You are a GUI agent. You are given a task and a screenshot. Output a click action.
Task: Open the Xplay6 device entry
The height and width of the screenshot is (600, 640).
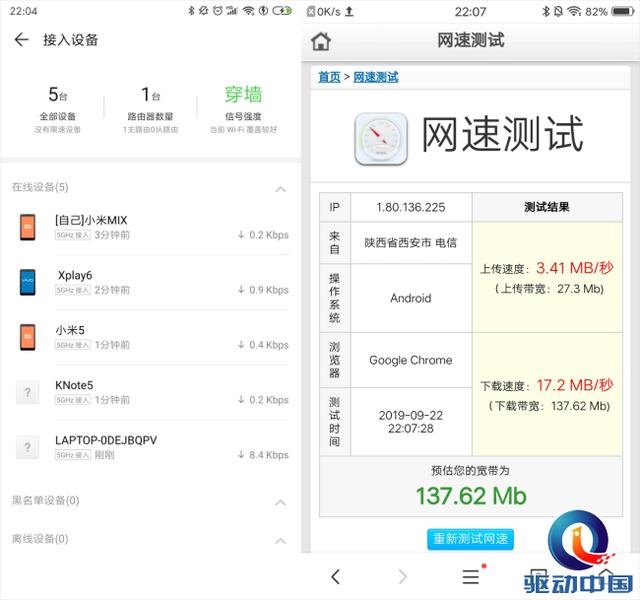tap(151, 282)
